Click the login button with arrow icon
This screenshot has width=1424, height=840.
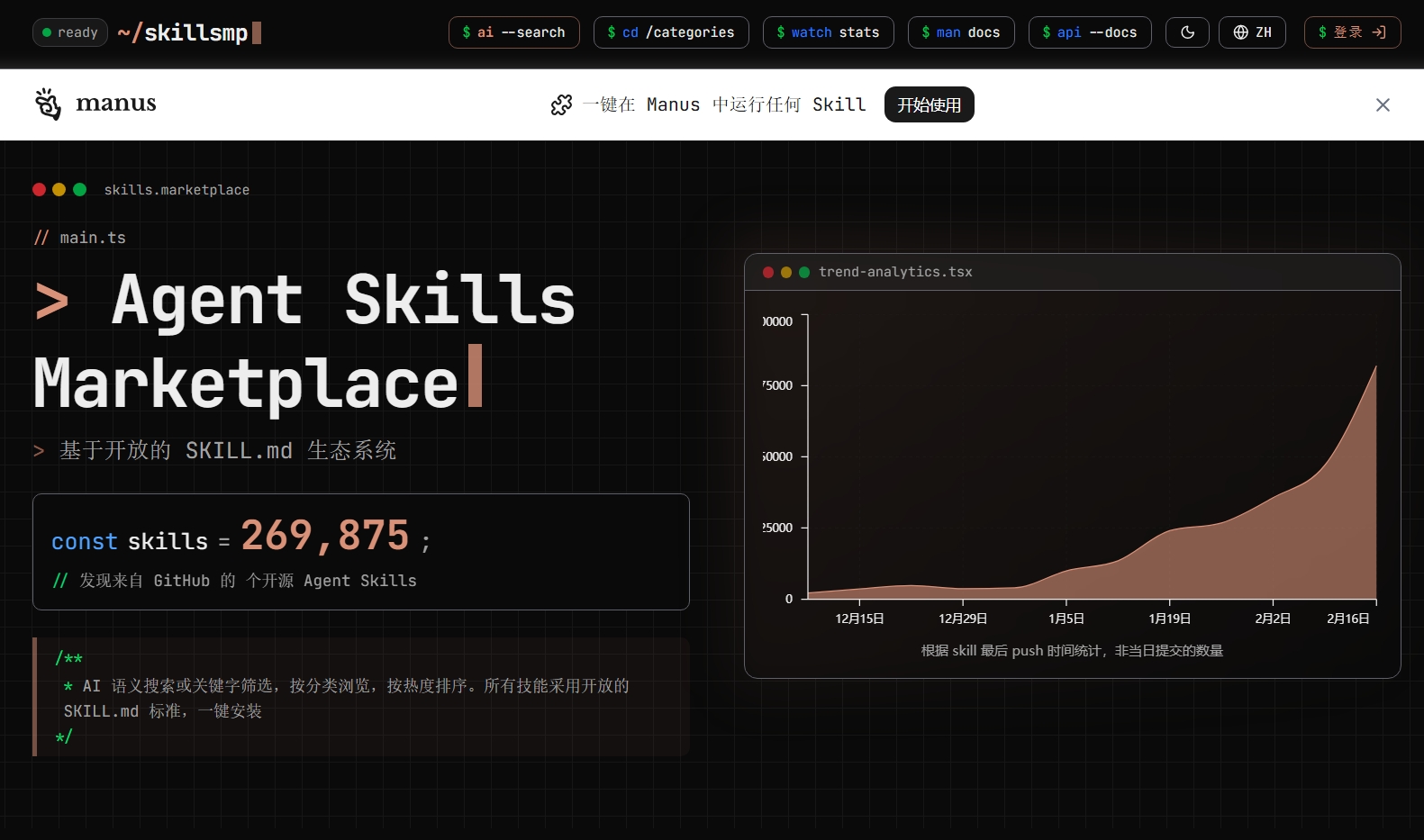click(1352, 32)
